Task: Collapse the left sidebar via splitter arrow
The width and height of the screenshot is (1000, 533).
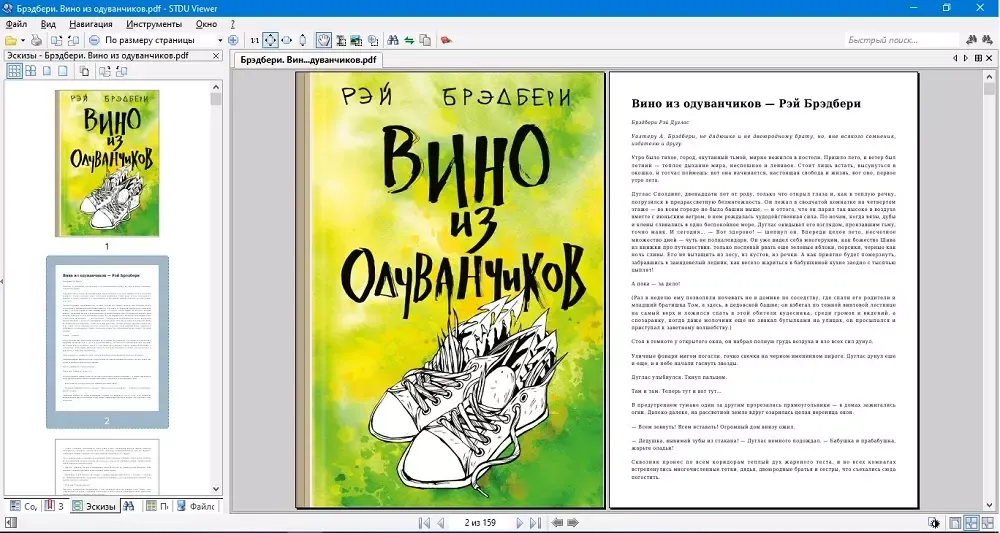Action: (x=2, y=282)
